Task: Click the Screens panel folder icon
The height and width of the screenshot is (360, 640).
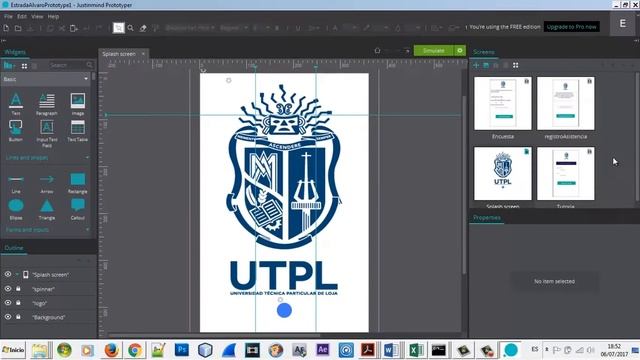Action: [486, 65]
